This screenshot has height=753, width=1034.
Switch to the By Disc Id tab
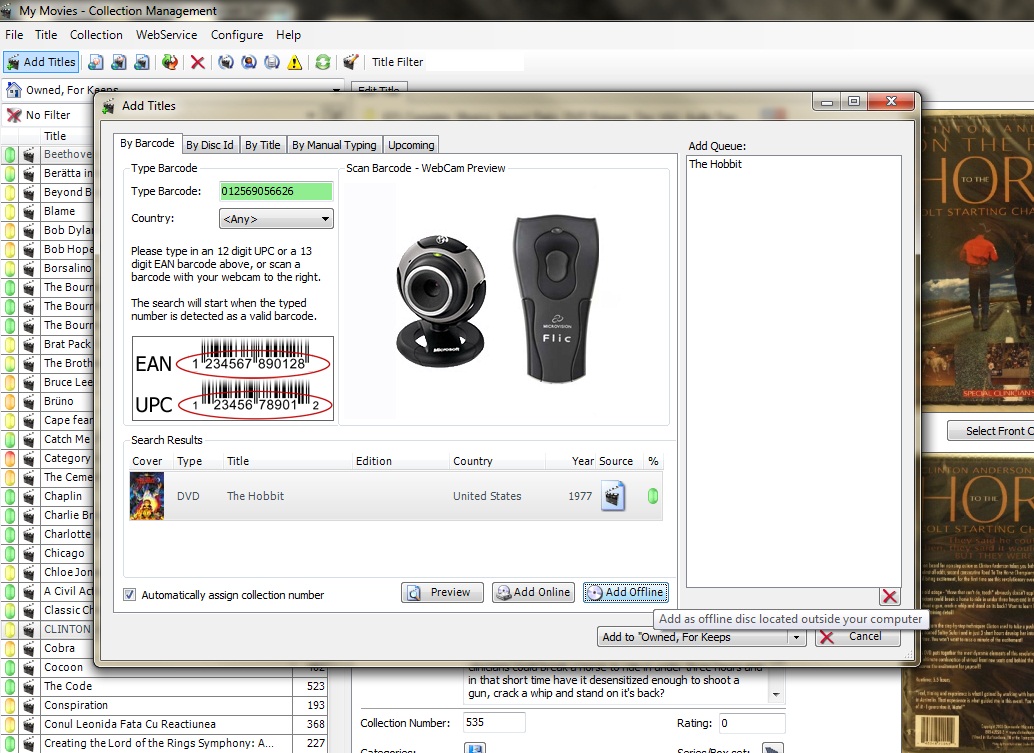coord(210,145)
